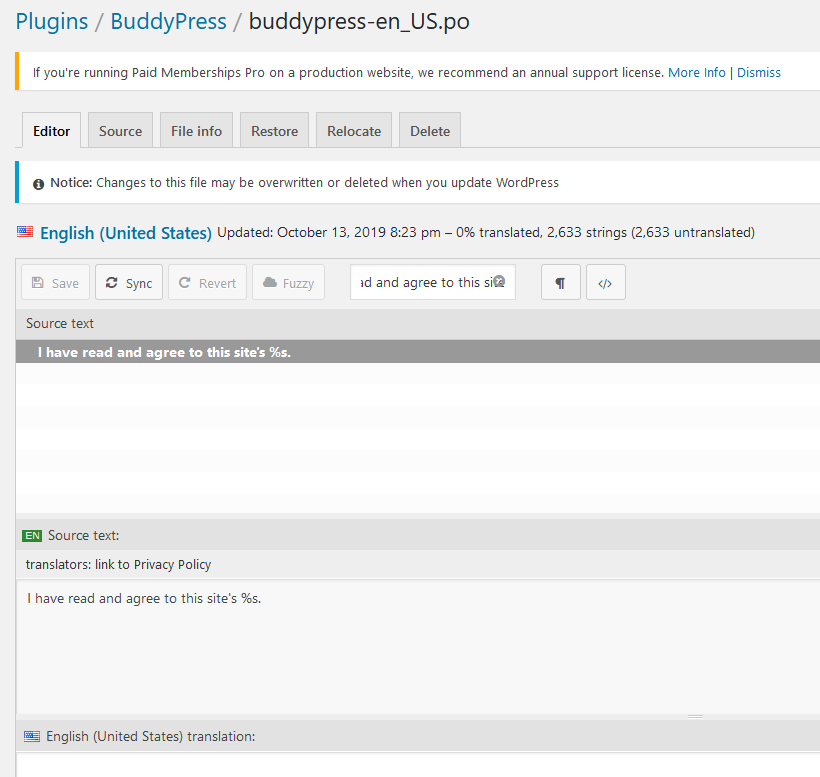
Task: Go to BuddyPress breadcrumb link
Action: (168, 21)
